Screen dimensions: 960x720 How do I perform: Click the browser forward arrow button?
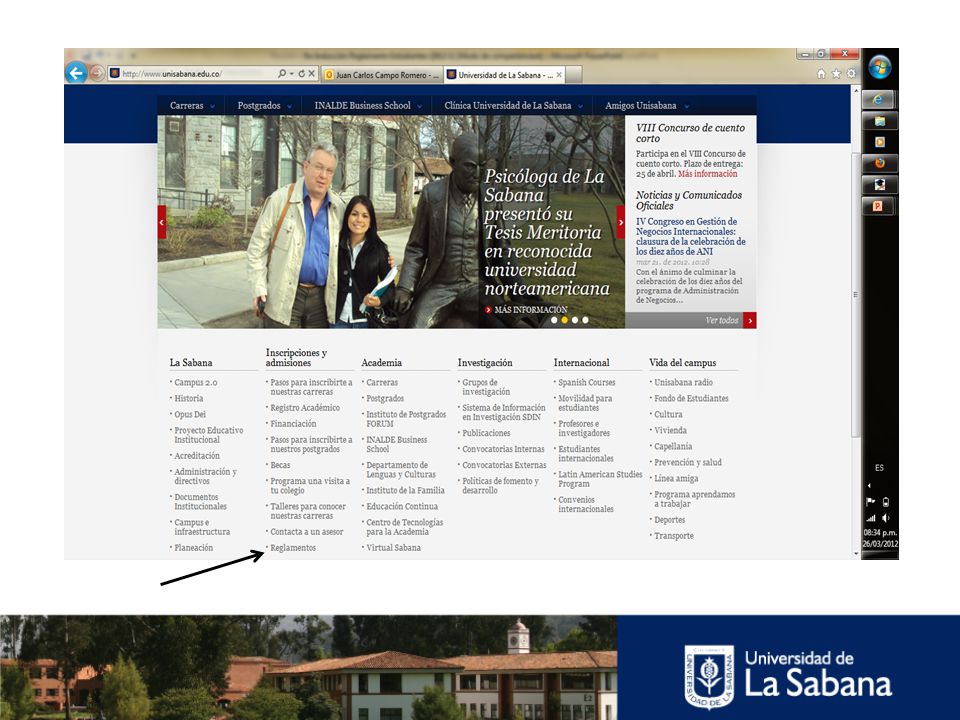tap(97, 73)
